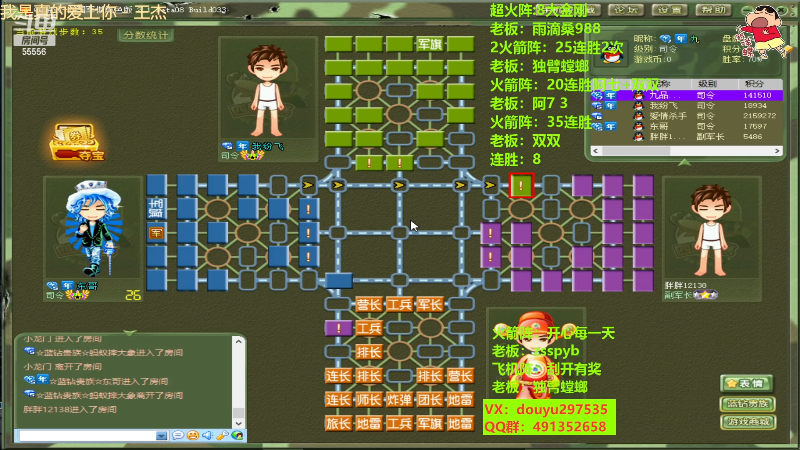Click the chat log vertical scrollbar thumb
The width and height of the screenshot is (800, 450).
click(x=238, y=413)
